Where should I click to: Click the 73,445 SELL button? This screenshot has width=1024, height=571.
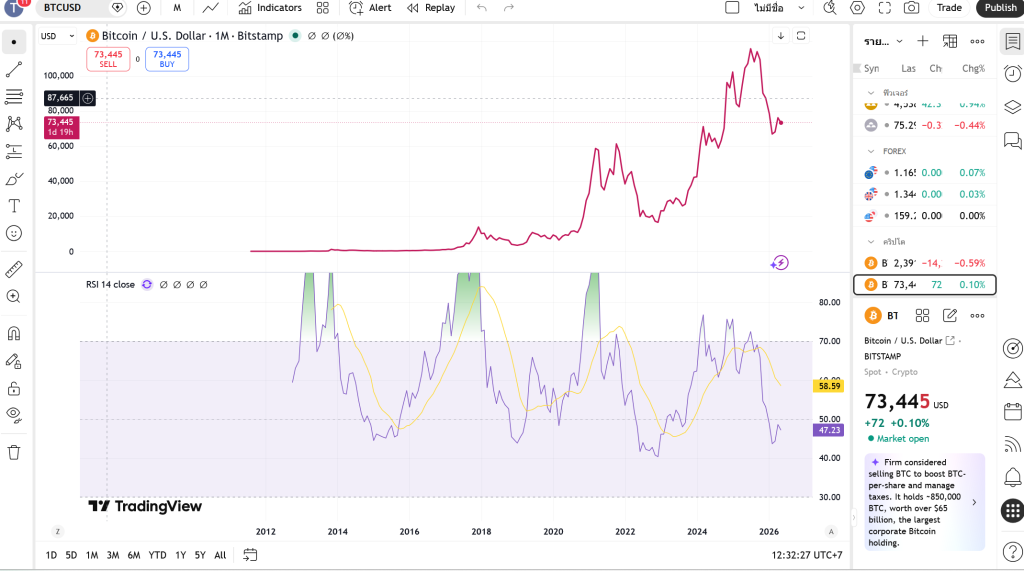click(x=108, y=59)
